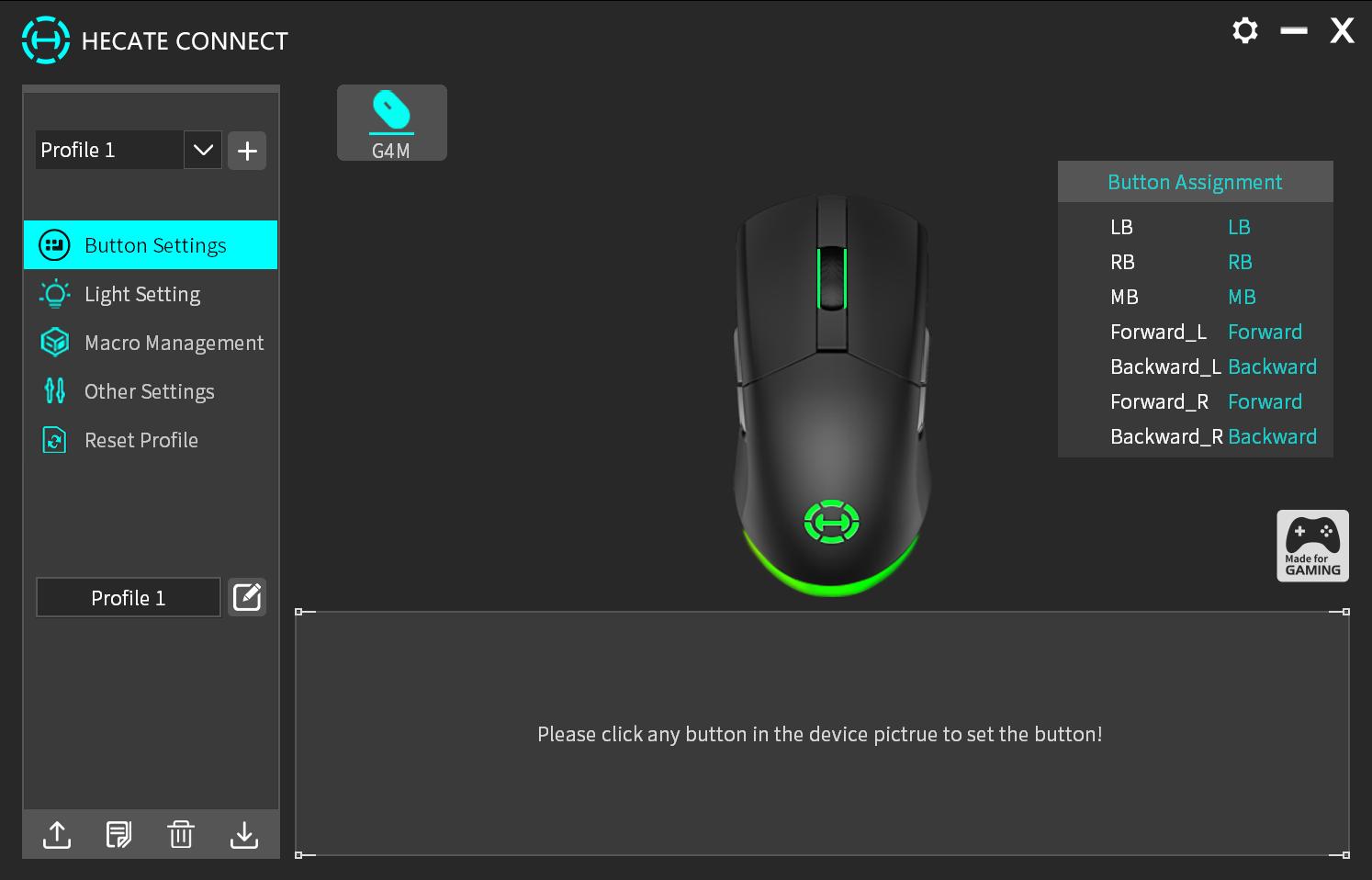Click the Backward_R assignment value

1272,436
